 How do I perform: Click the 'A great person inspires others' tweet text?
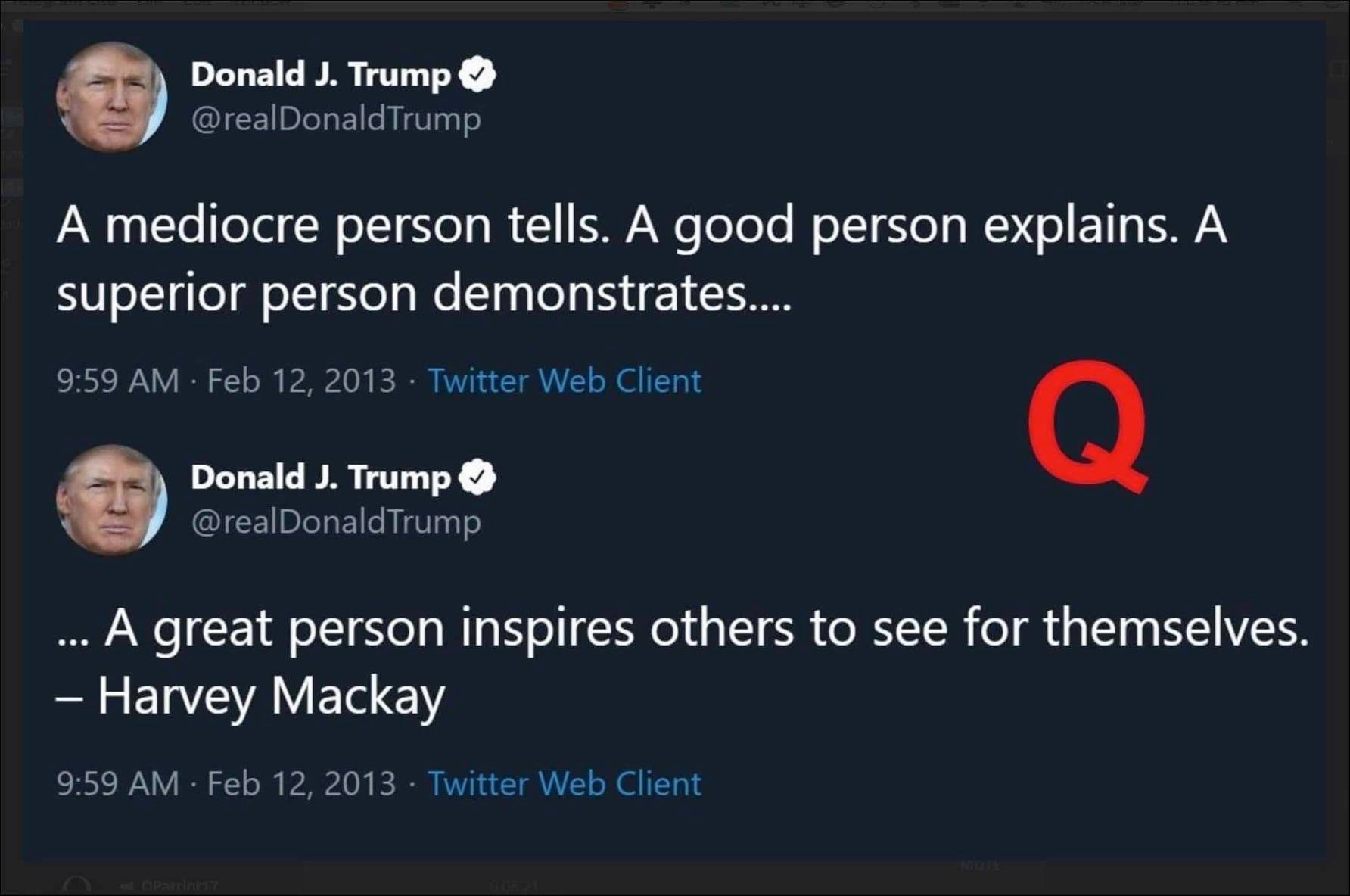click(x=681, y=628)
